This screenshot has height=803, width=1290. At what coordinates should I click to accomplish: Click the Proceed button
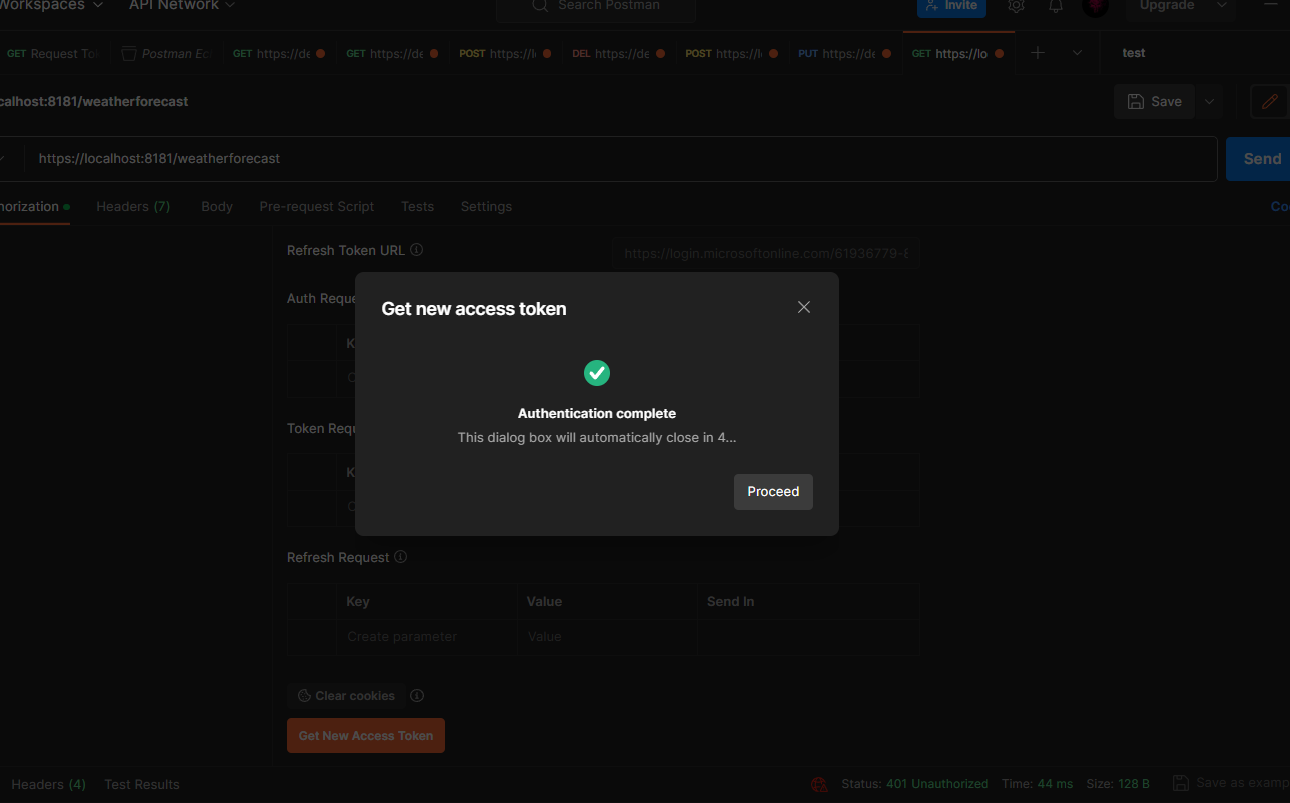[773, 492]
